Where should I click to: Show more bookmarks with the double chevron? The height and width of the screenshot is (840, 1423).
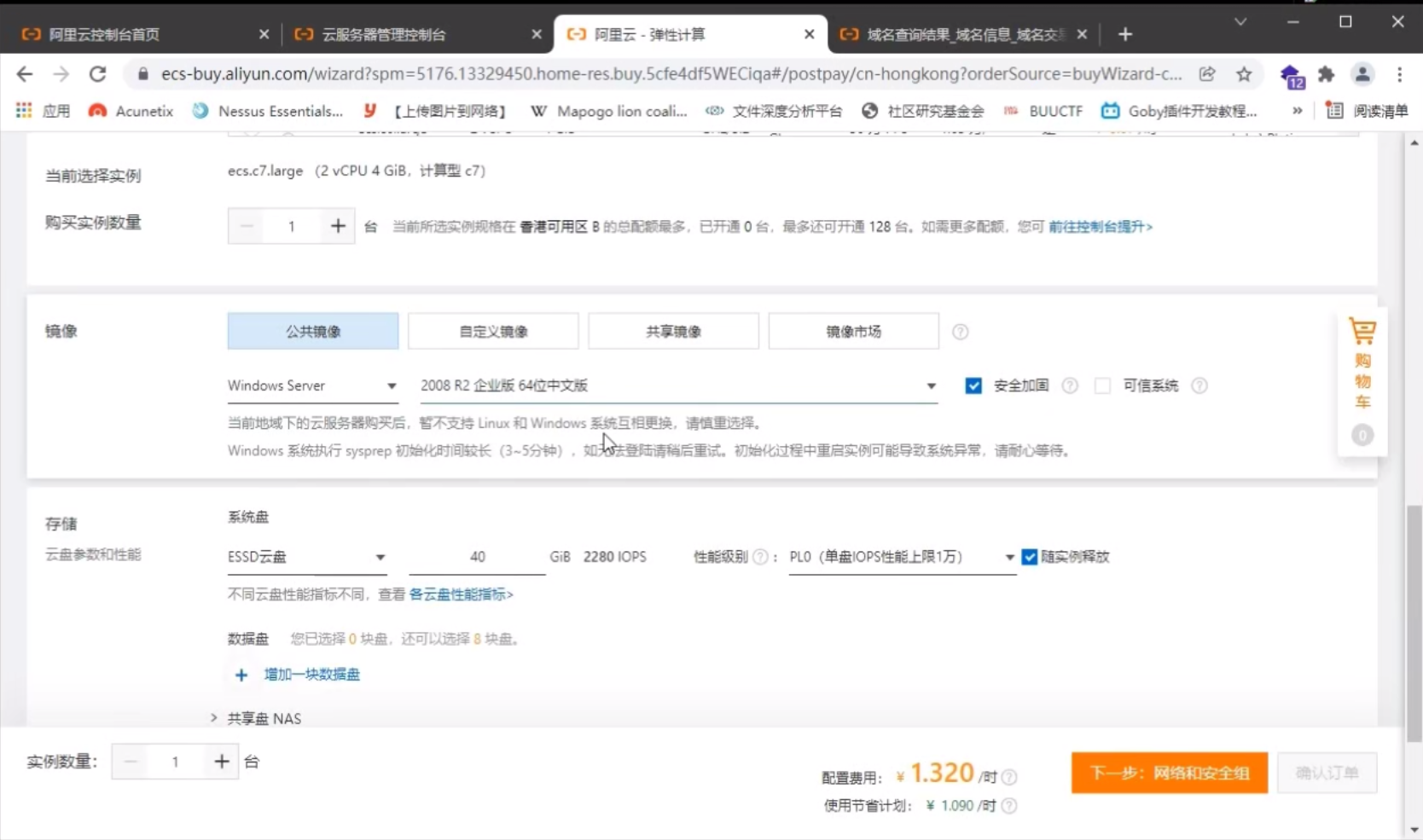click(x=1297, y=111)
